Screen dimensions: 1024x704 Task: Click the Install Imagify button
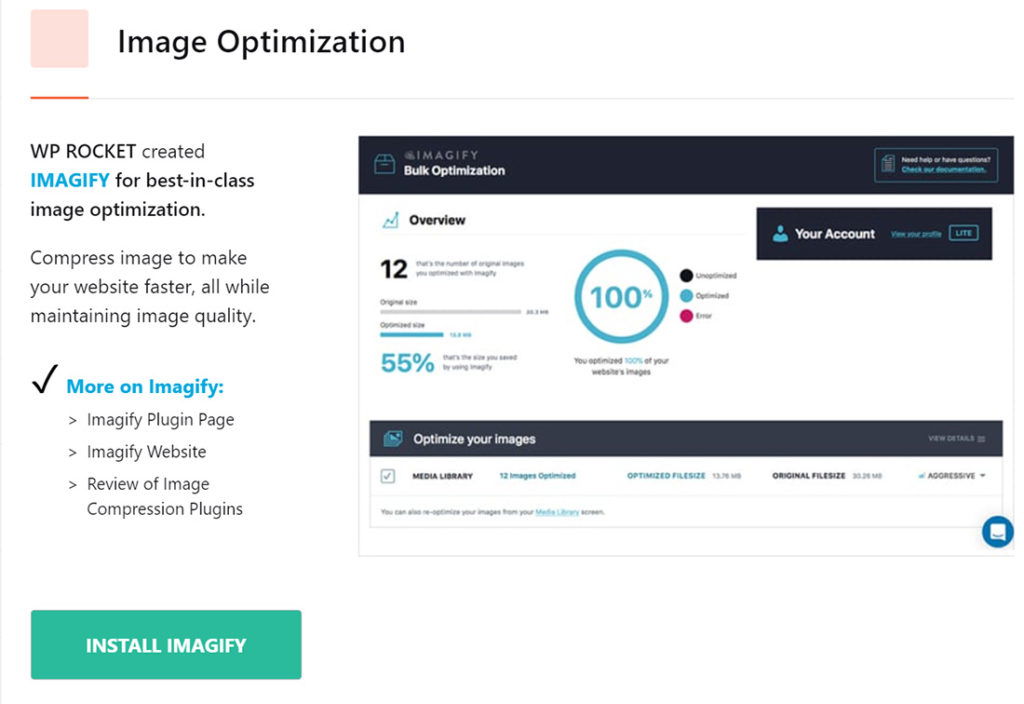coord(166,645)
